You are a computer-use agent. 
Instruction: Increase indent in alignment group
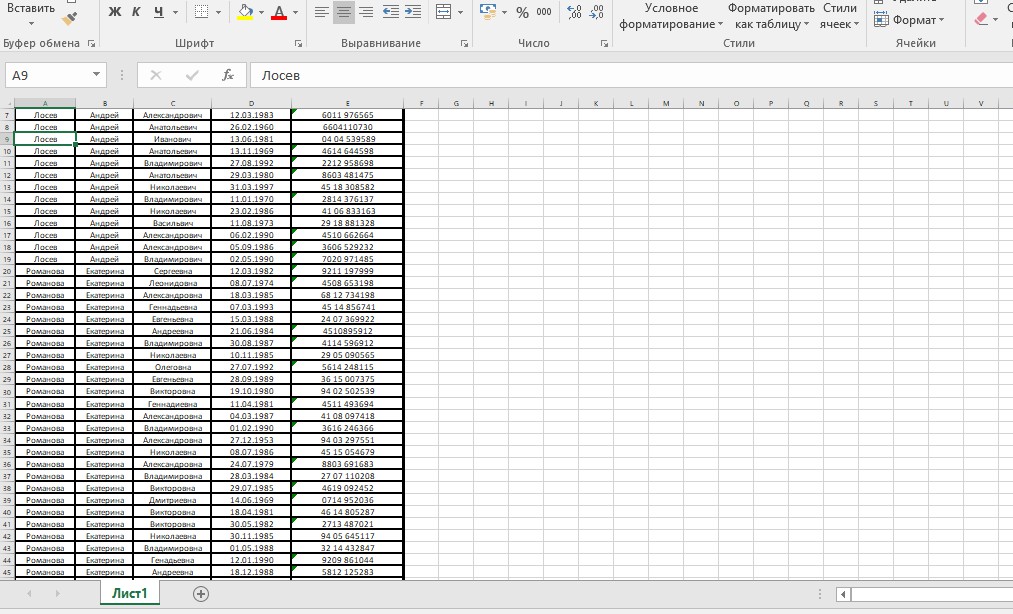coord(412,12)
